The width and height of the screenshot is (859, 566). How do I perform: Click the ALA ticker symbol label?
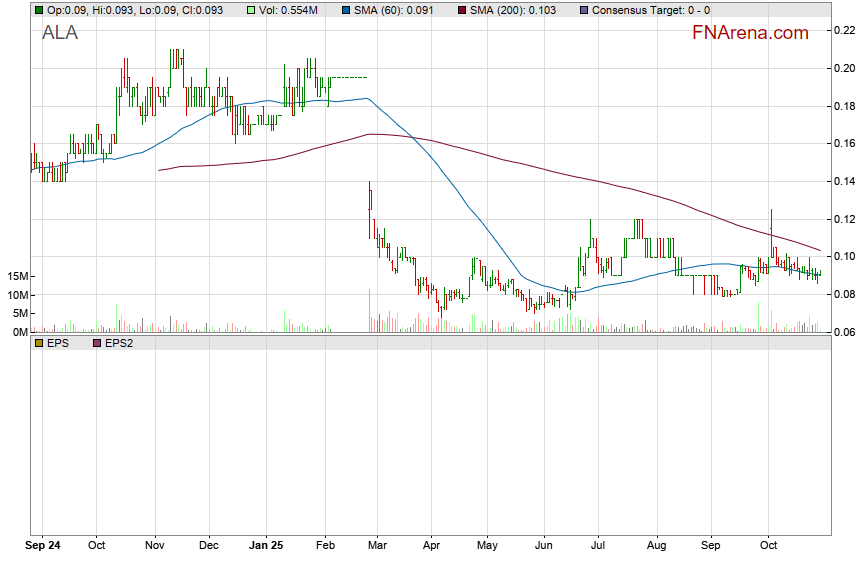(60, 33)
